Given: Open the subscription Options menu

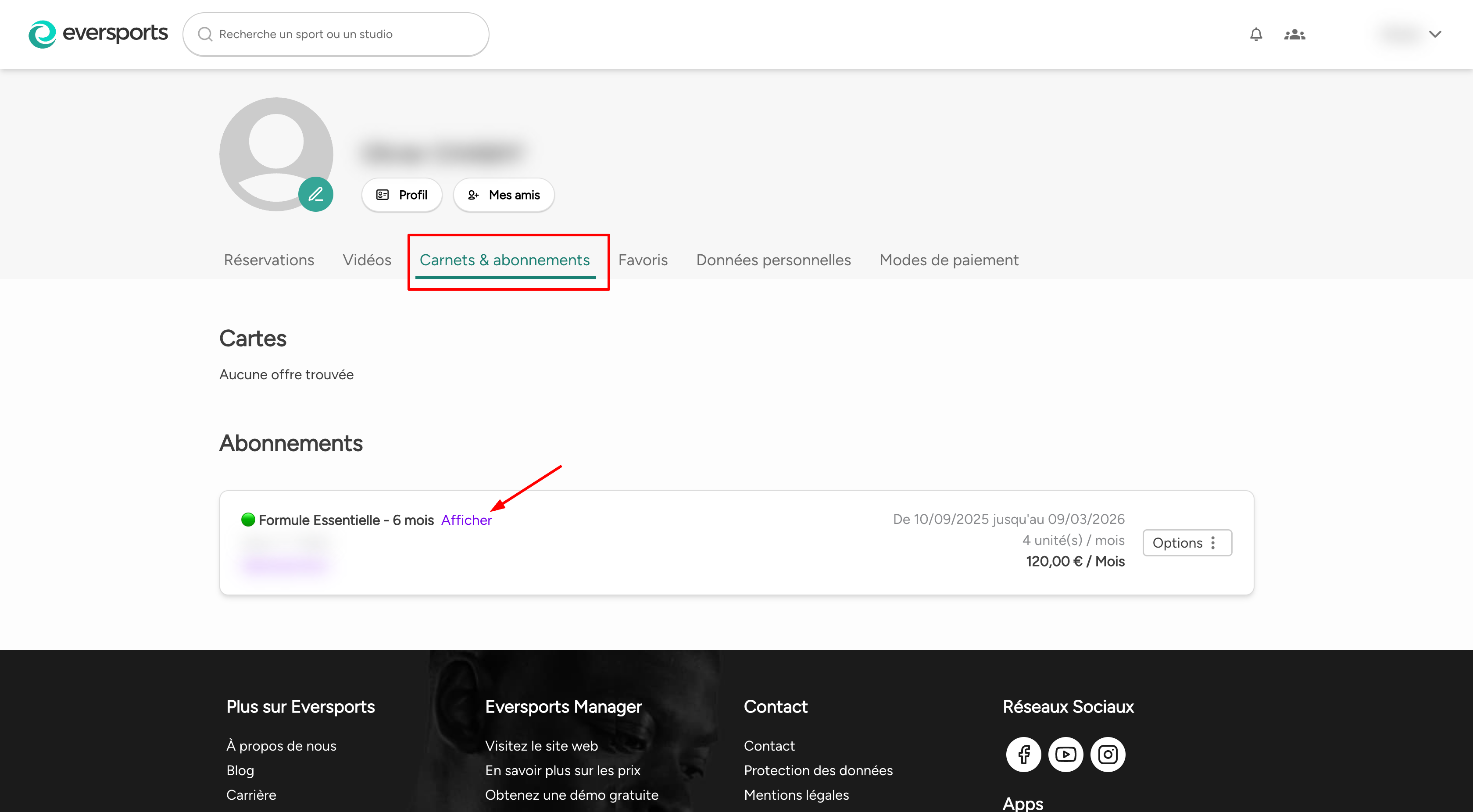Looking at the screenshot, I should coord(1187,542).
